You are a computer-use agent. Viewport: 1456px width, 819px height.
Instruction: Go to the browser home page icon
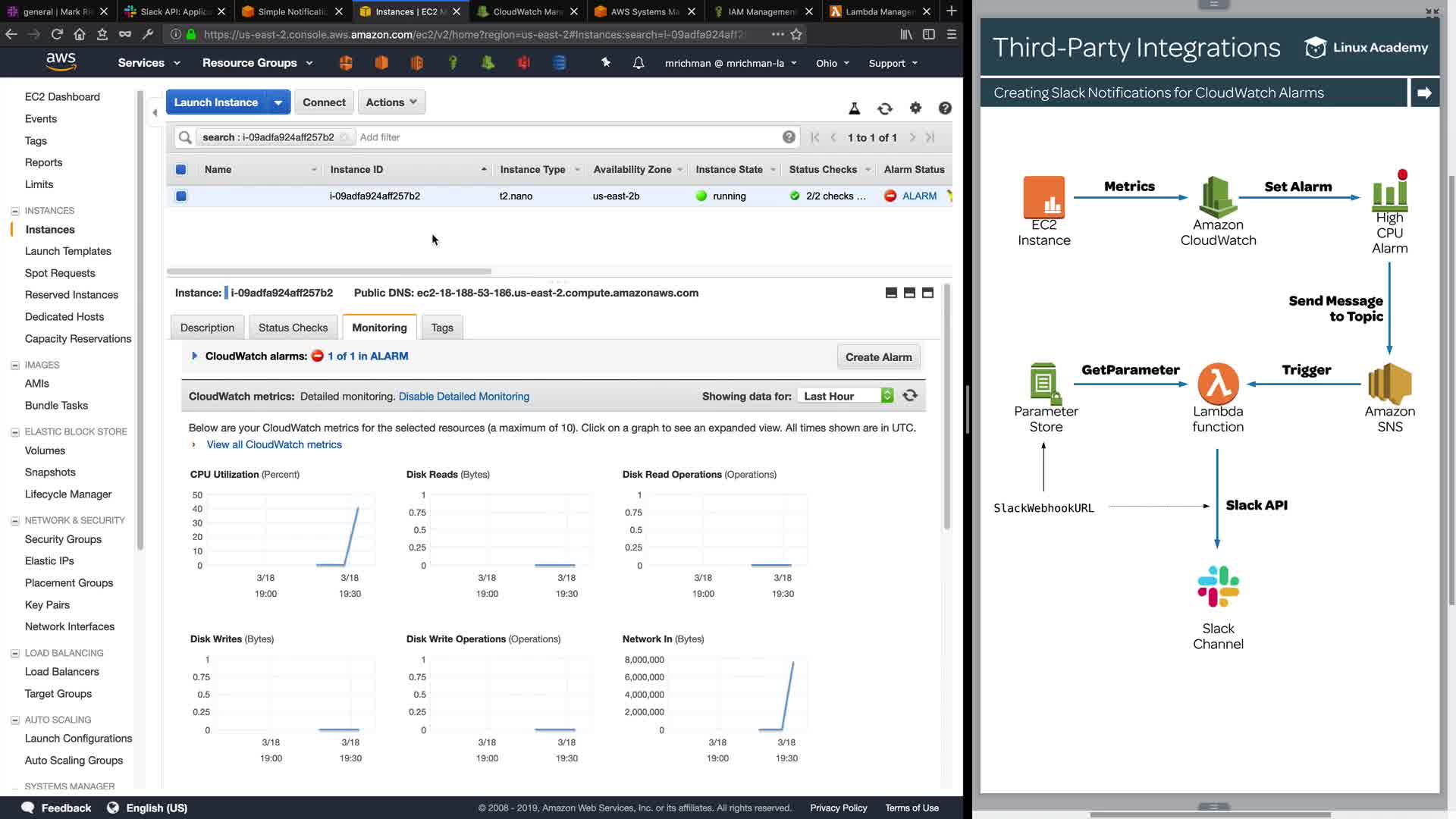pos(80,34)
